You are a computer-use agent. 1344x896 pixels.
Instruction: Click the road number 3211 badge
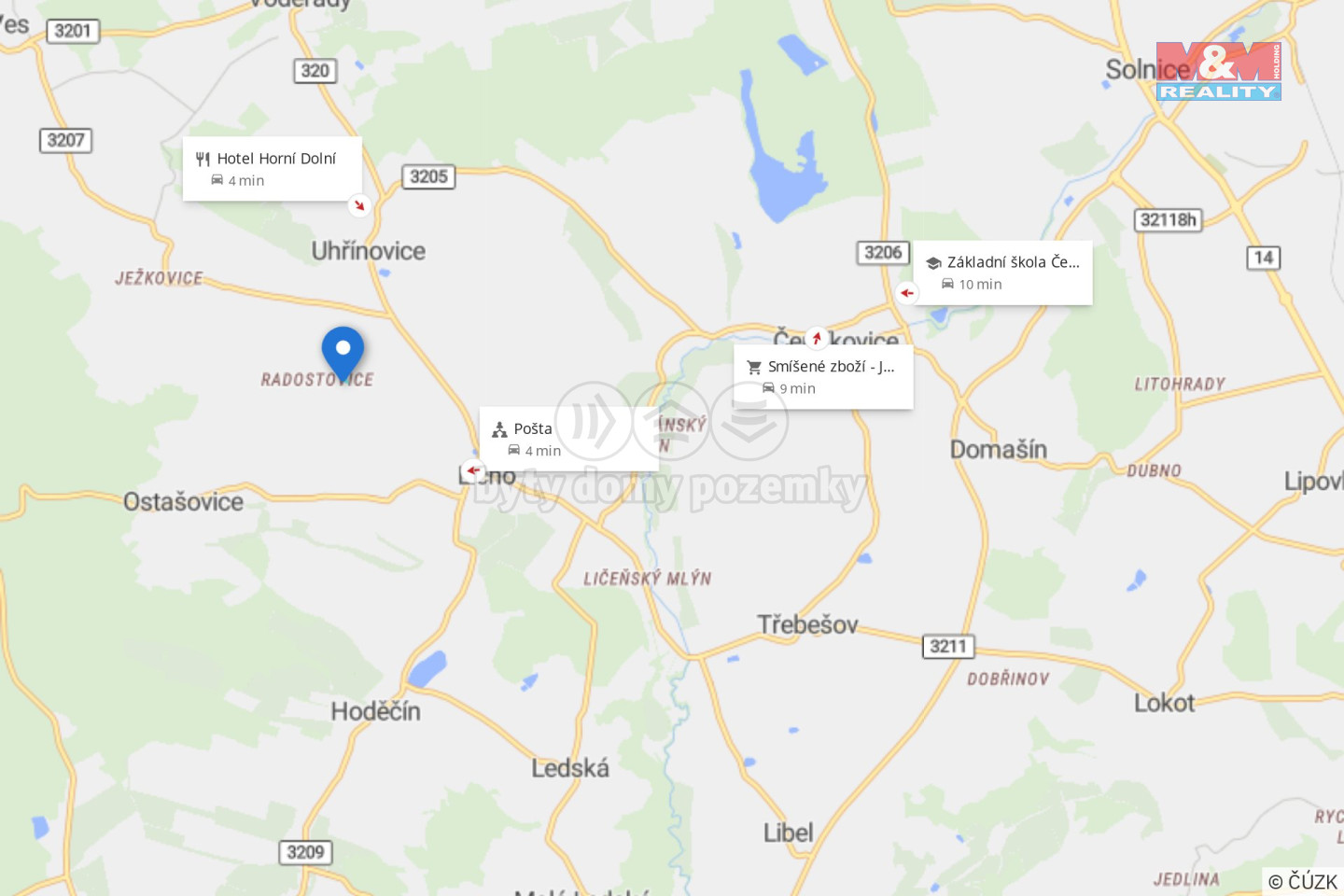click(x=948, y=646)
